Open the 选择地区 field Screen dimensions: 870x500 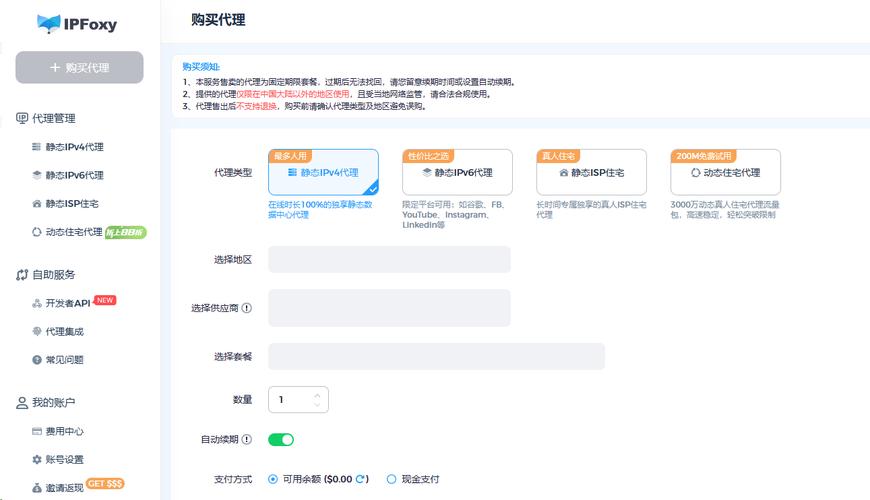[389, 259]
